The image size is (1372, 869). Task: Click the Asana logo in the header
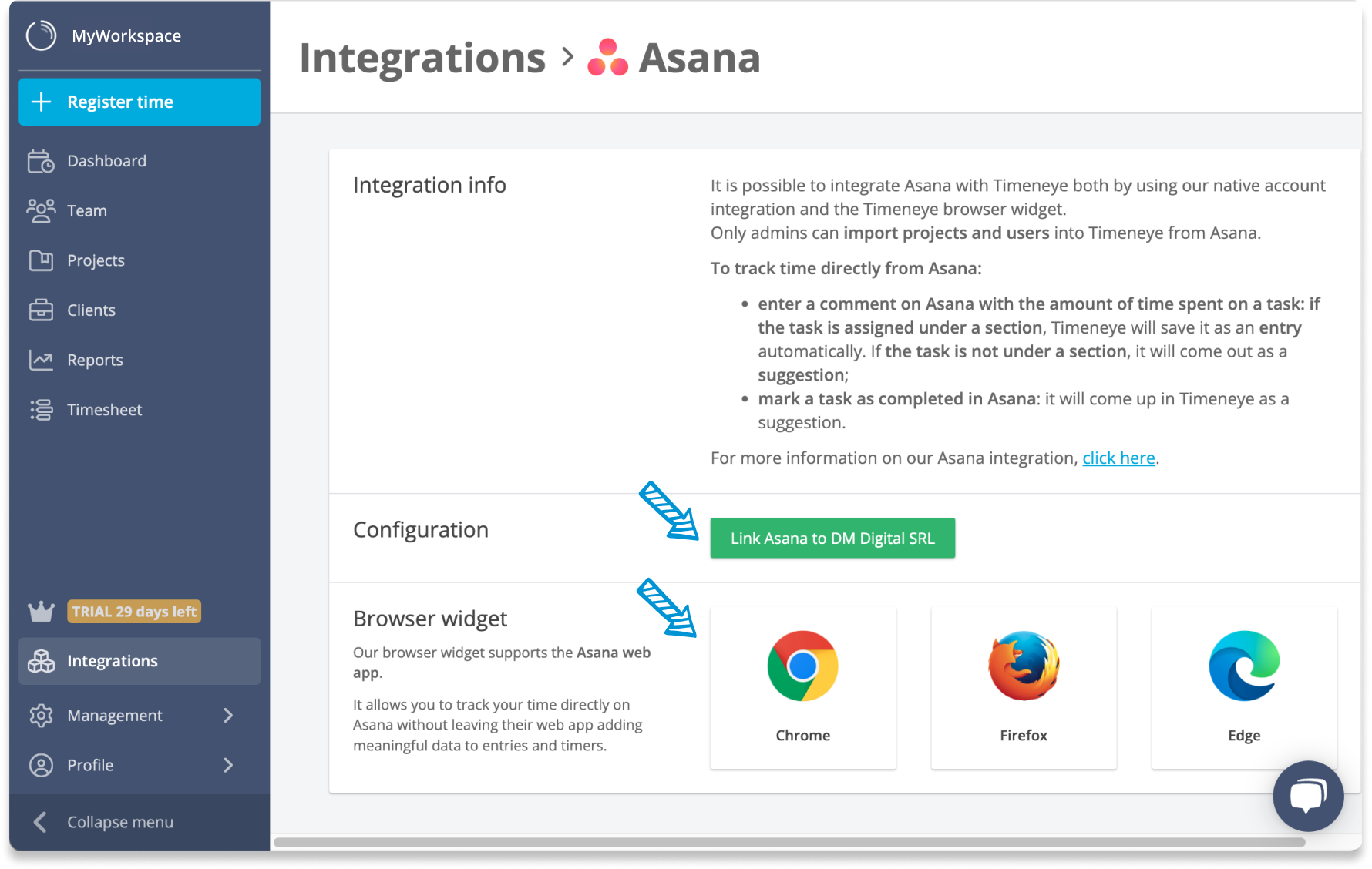click(607, 58)
